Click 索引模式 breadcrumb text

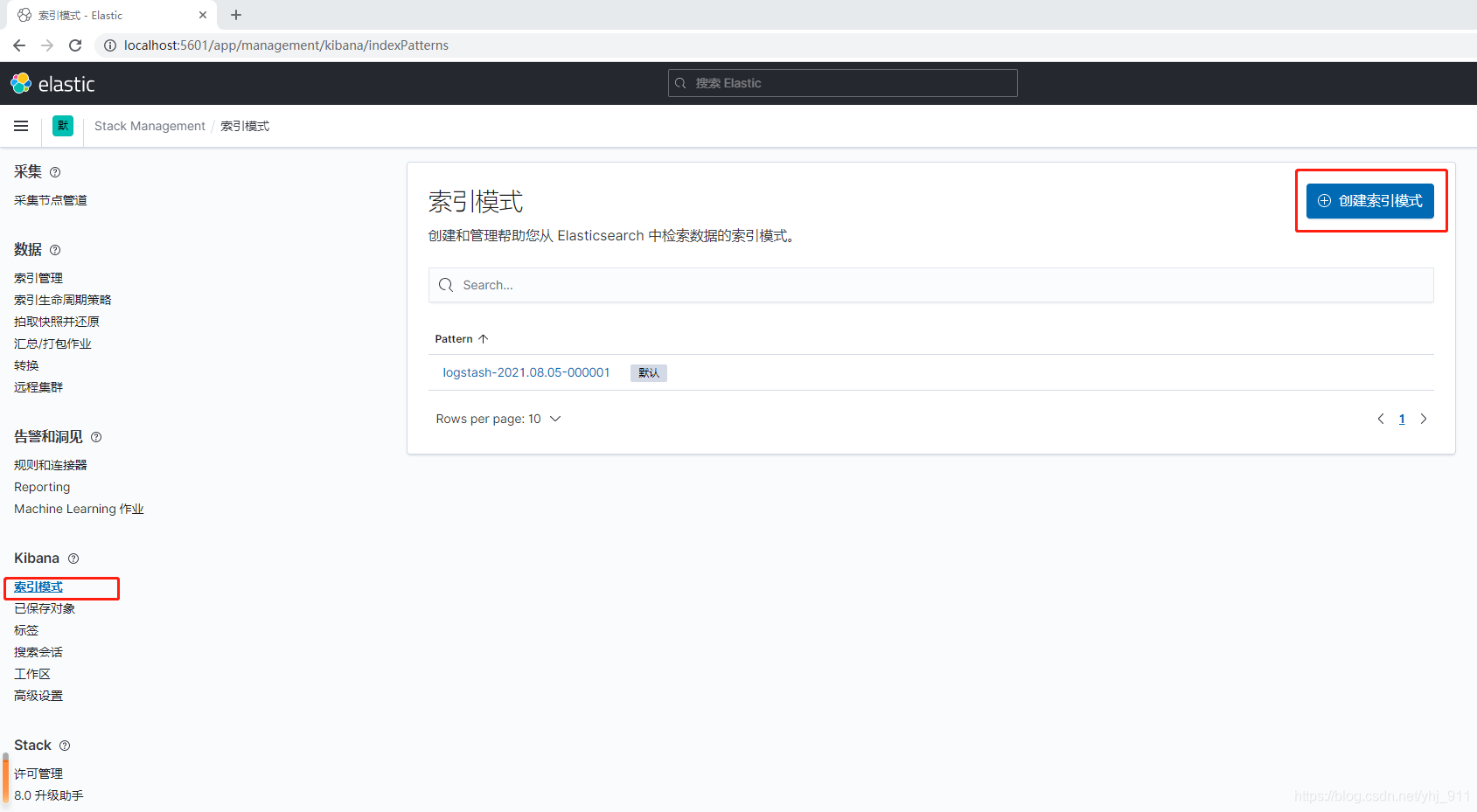(245, 126)
